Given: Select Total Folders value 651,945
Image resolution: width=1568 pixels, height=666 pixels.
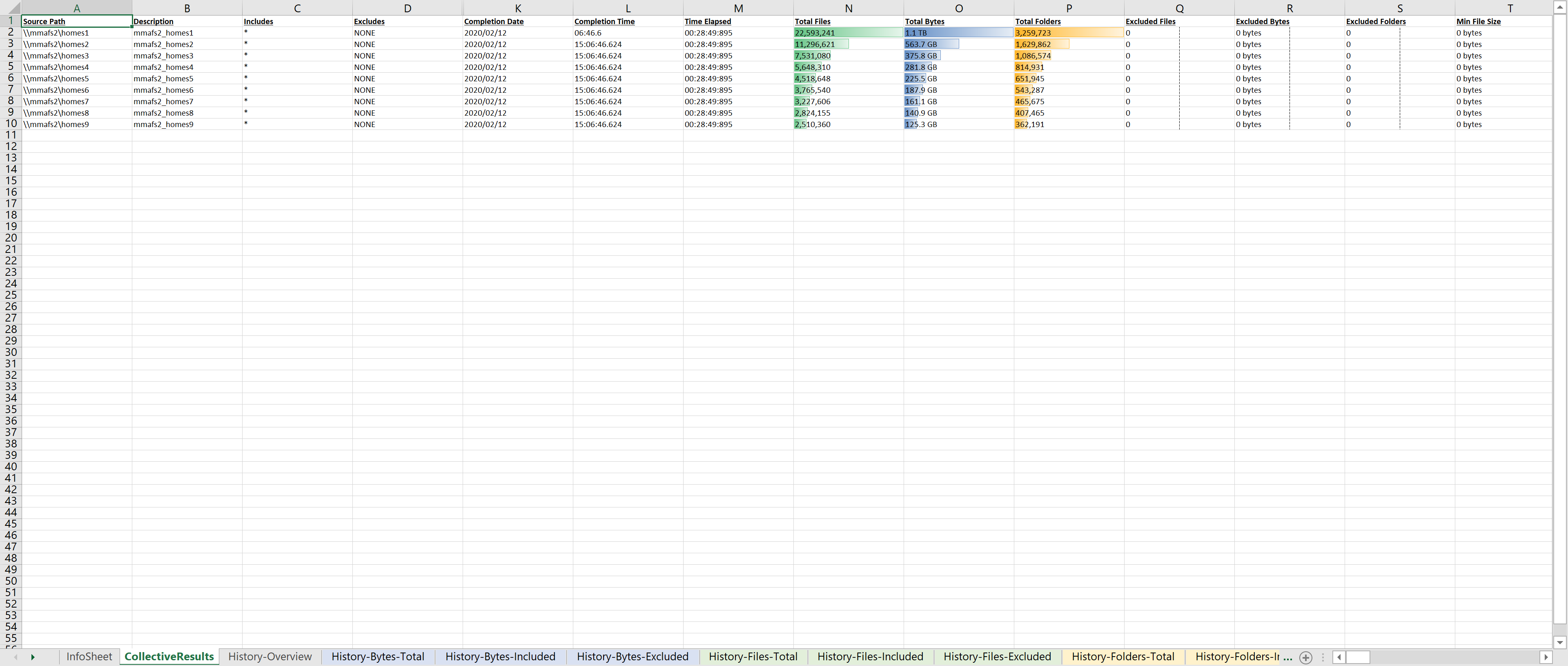Looking at the screenshot, I should 1069,78.
